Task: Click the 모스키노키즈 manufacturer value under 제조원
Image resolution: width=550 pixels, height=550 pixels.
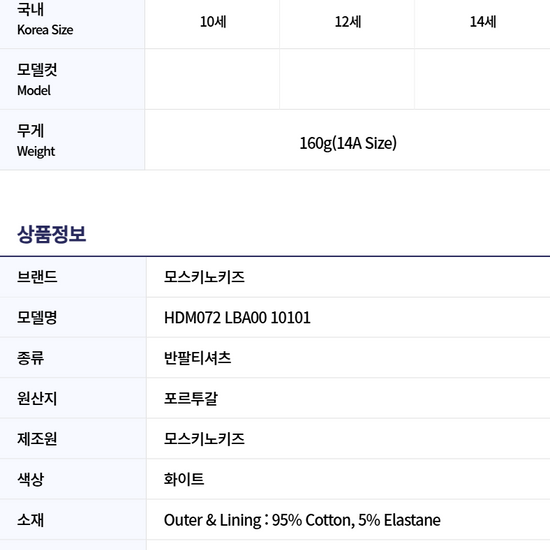Action: coord(204,439)
